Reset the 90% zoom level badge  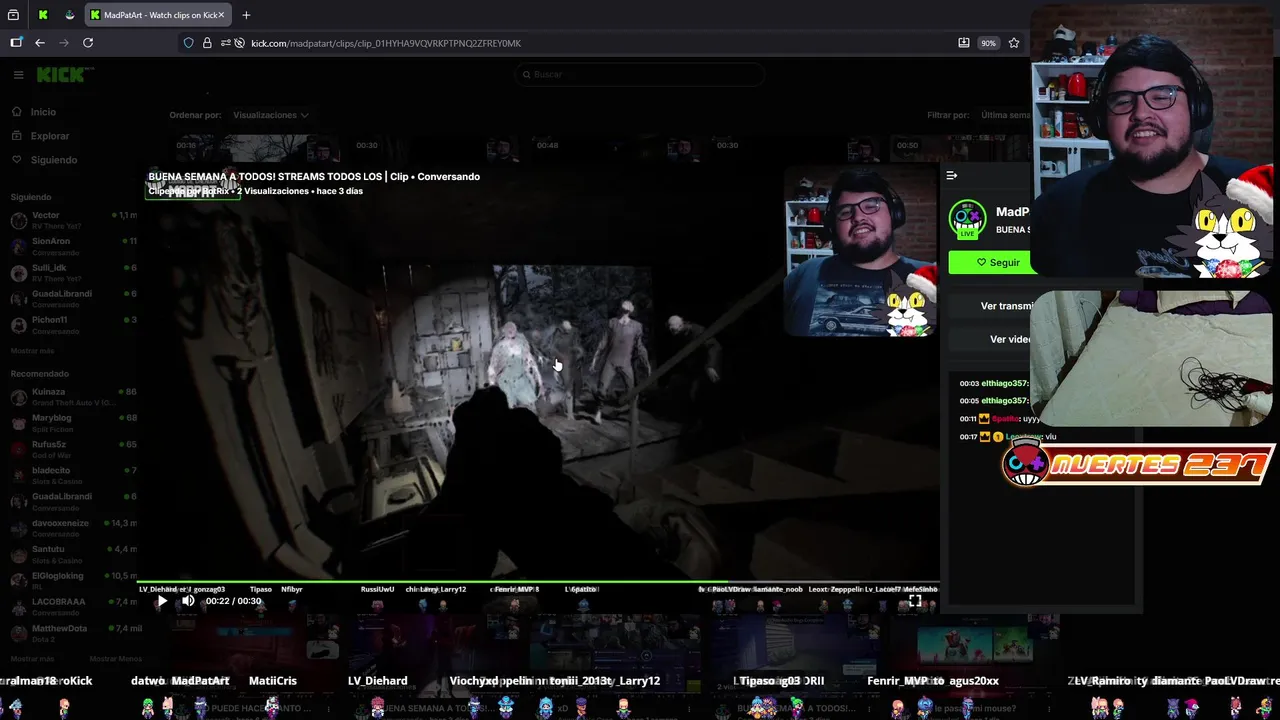tap(988, 43)
